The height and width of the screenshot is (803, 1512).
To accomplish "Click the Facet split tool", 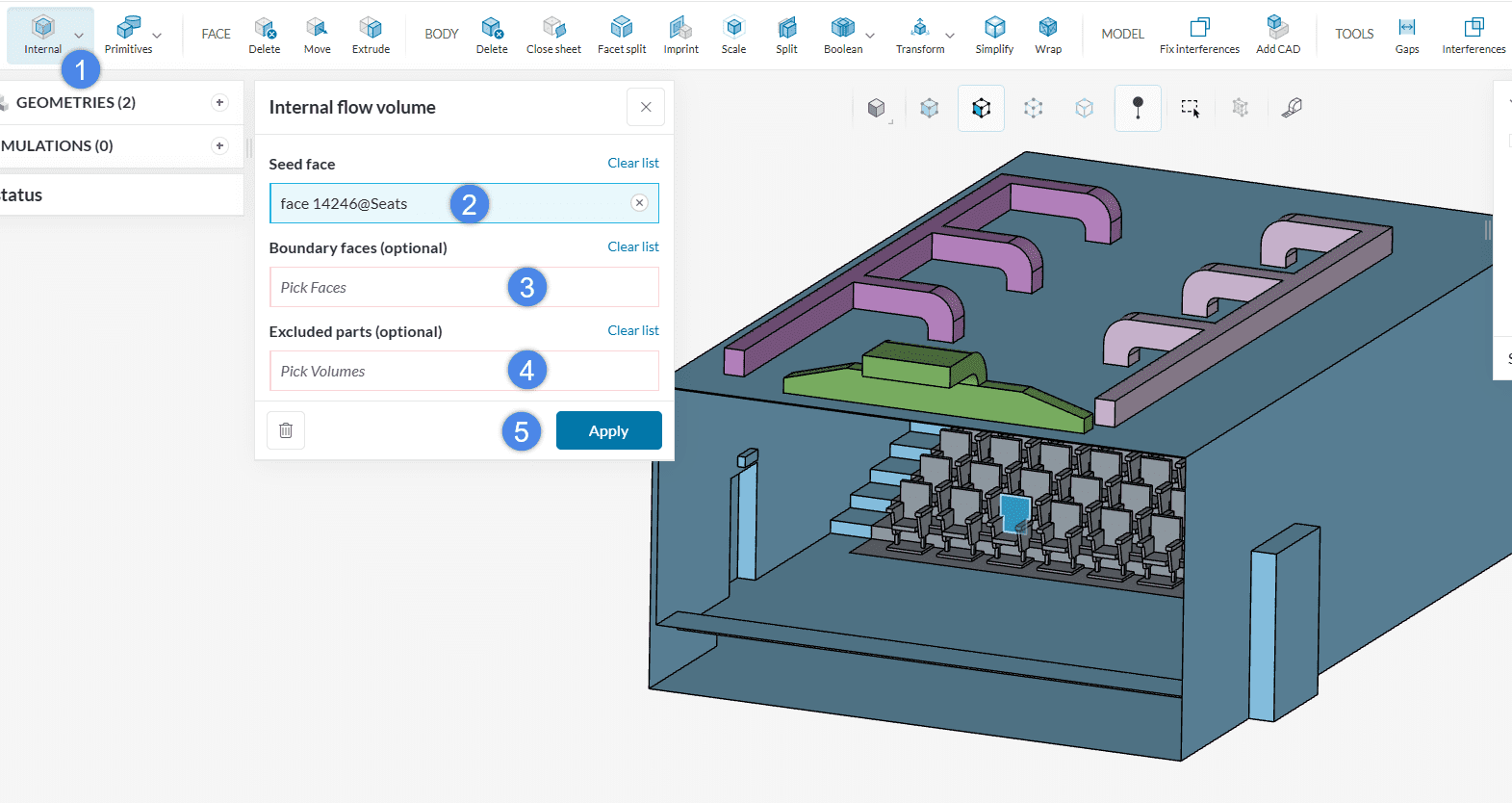I will pyautogui.click(x=622, y=35).
